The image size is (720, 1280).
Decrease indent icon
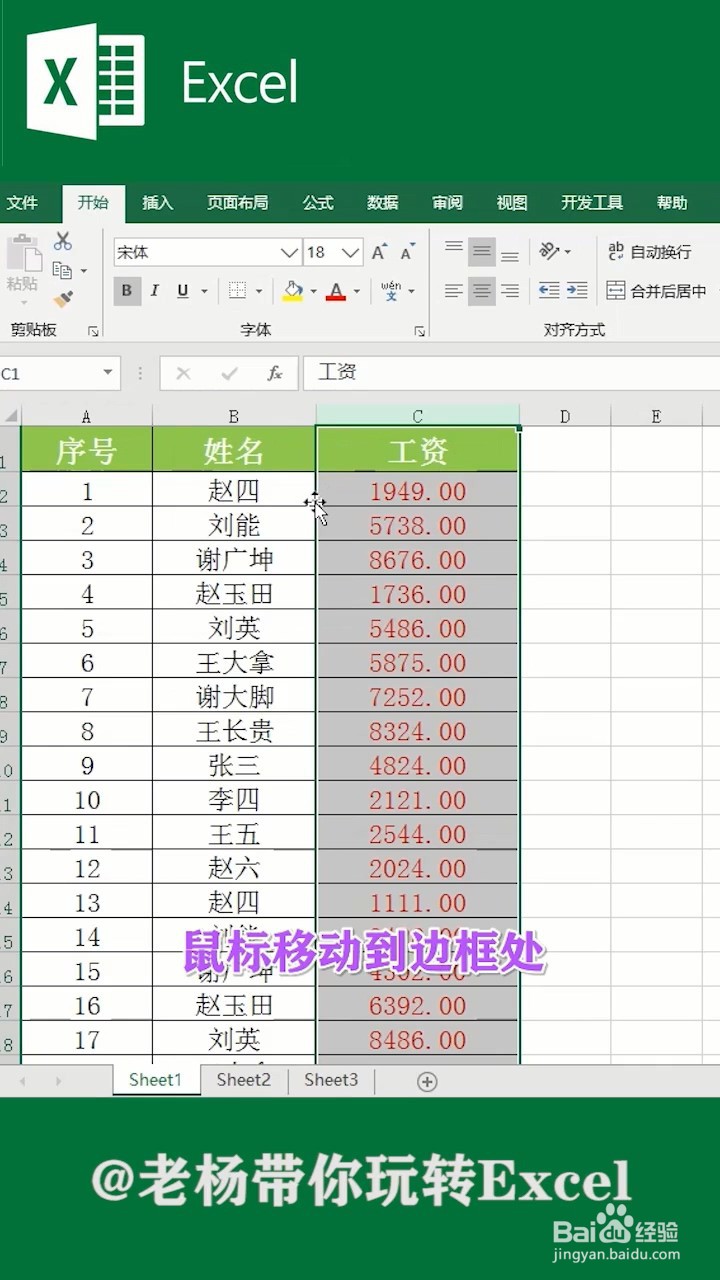tap(549, 291)
